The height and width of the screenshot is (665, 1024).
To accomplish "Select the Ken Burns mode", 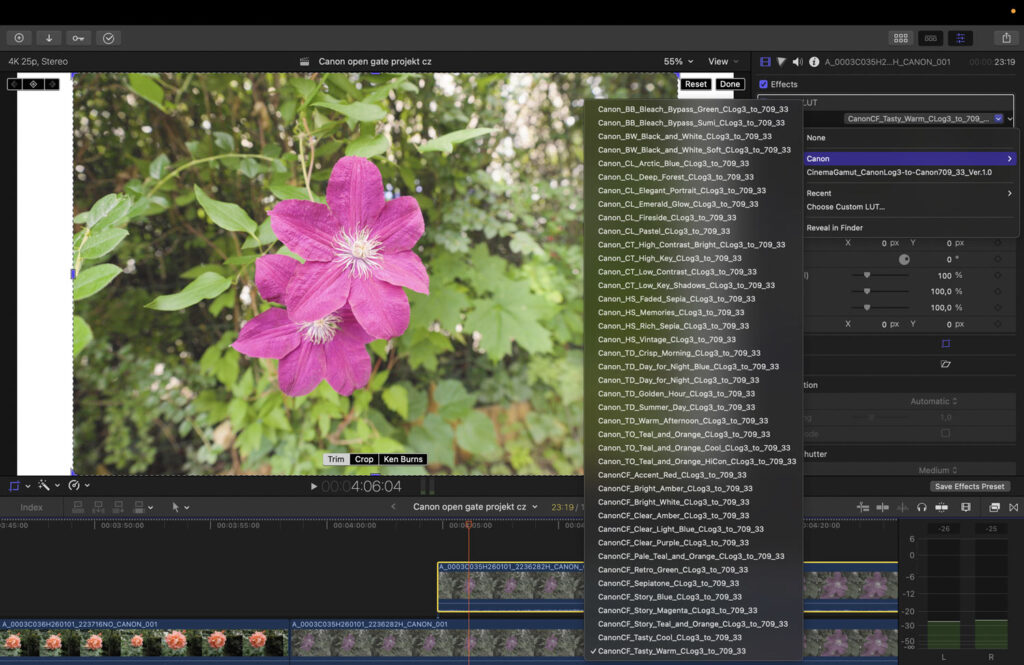I will coord(403,459).
